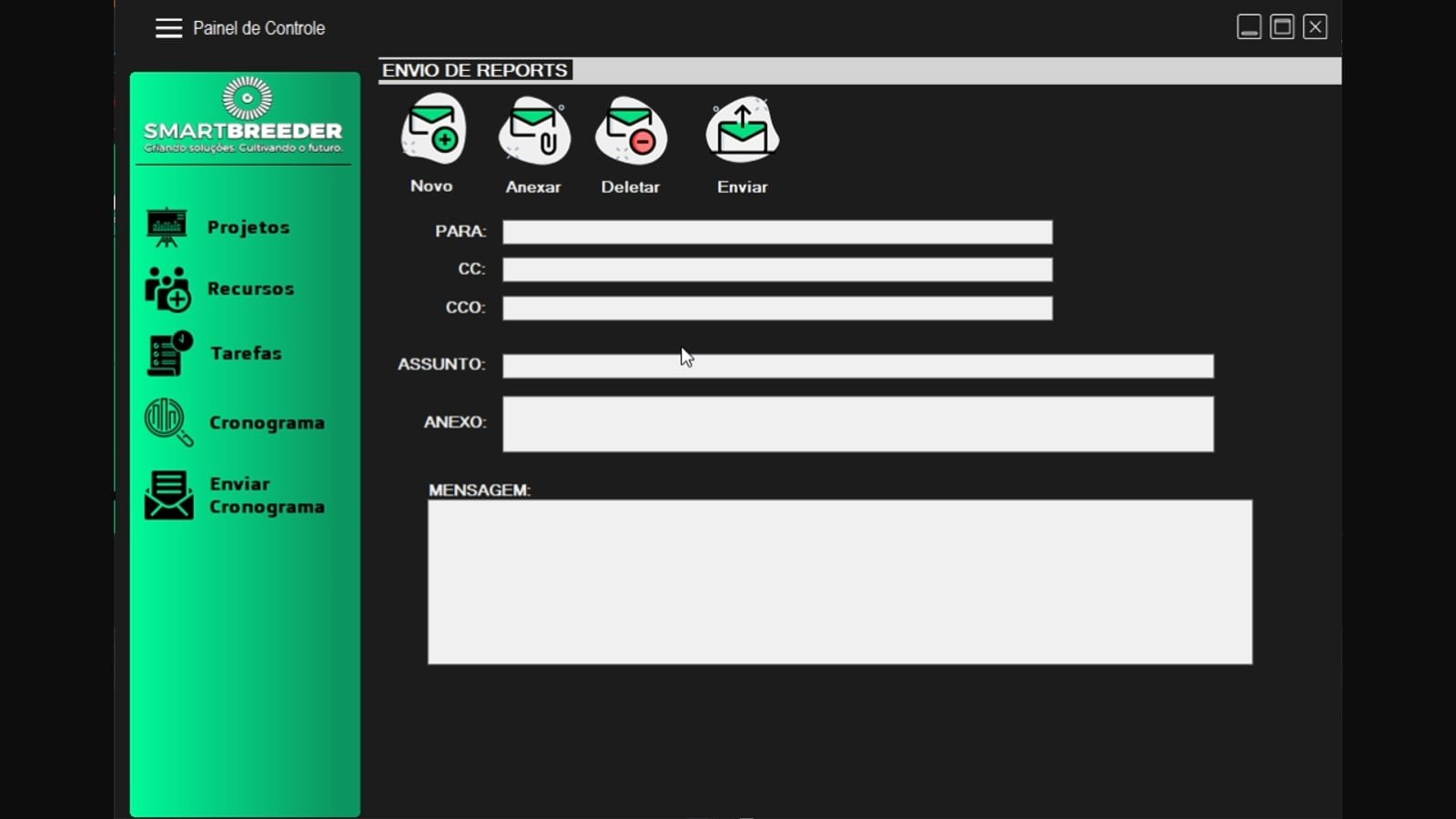
Task: Maximize the Painel de Controle window
Action: [1282, 27]
